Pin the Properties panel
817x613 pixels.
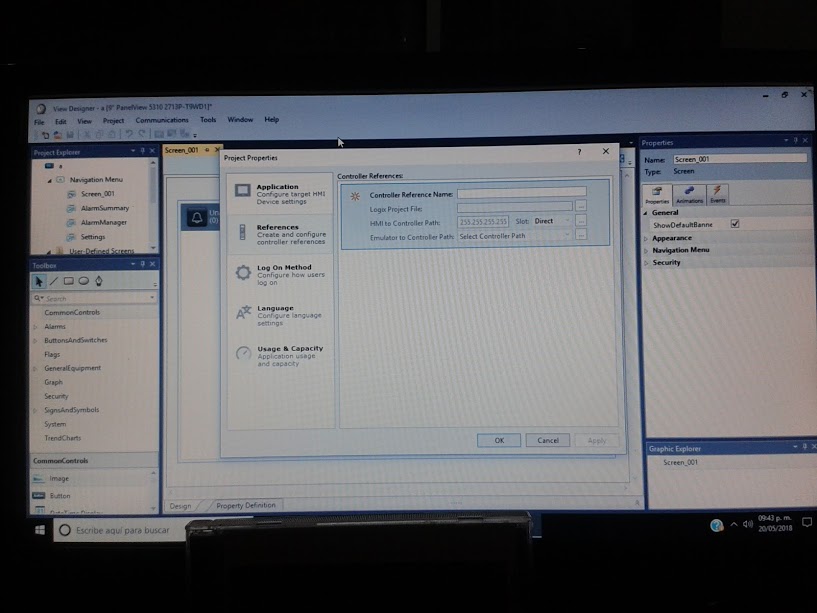(x=795, y=142)
